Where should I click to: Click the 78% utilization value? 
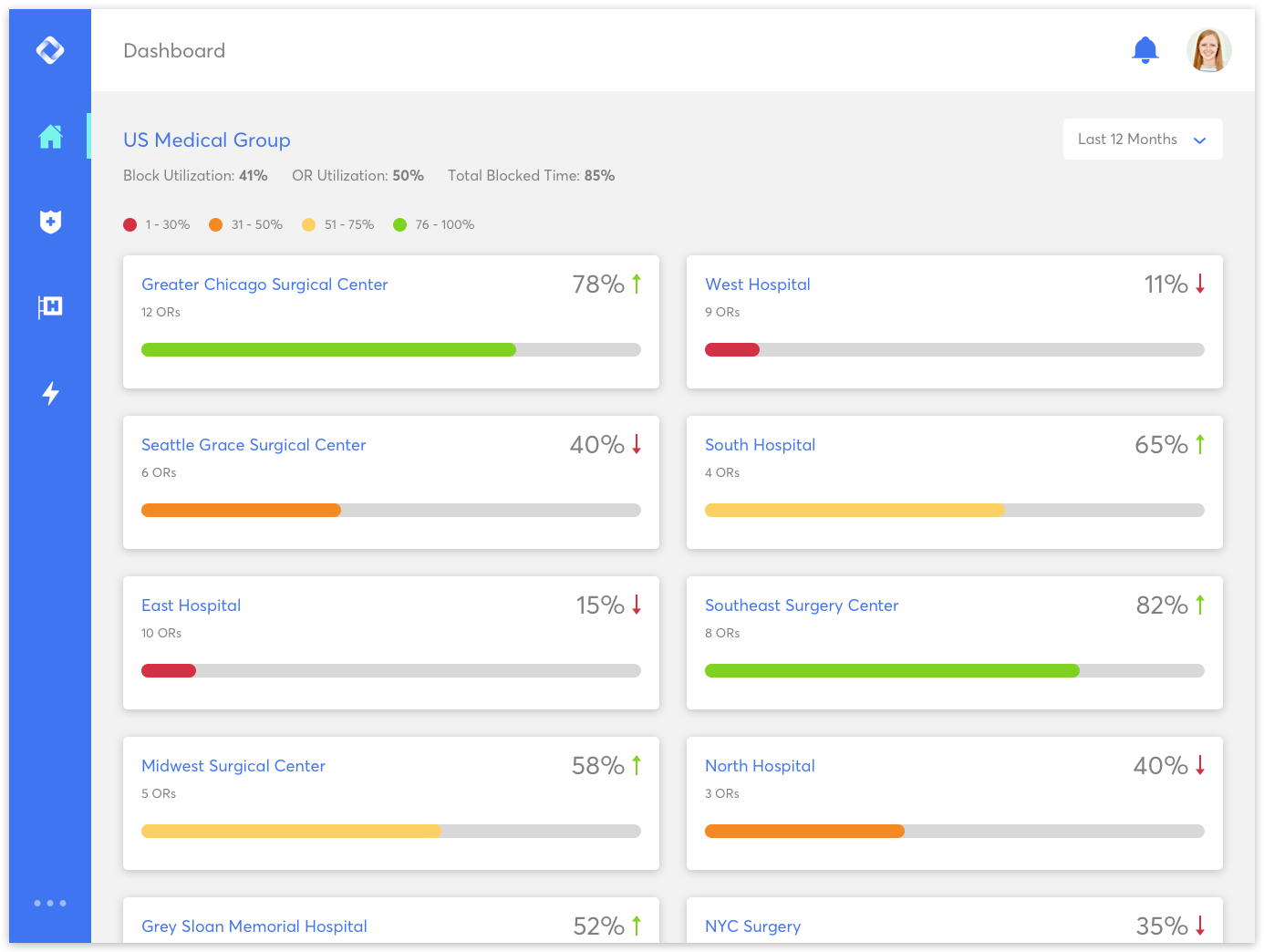598,285
